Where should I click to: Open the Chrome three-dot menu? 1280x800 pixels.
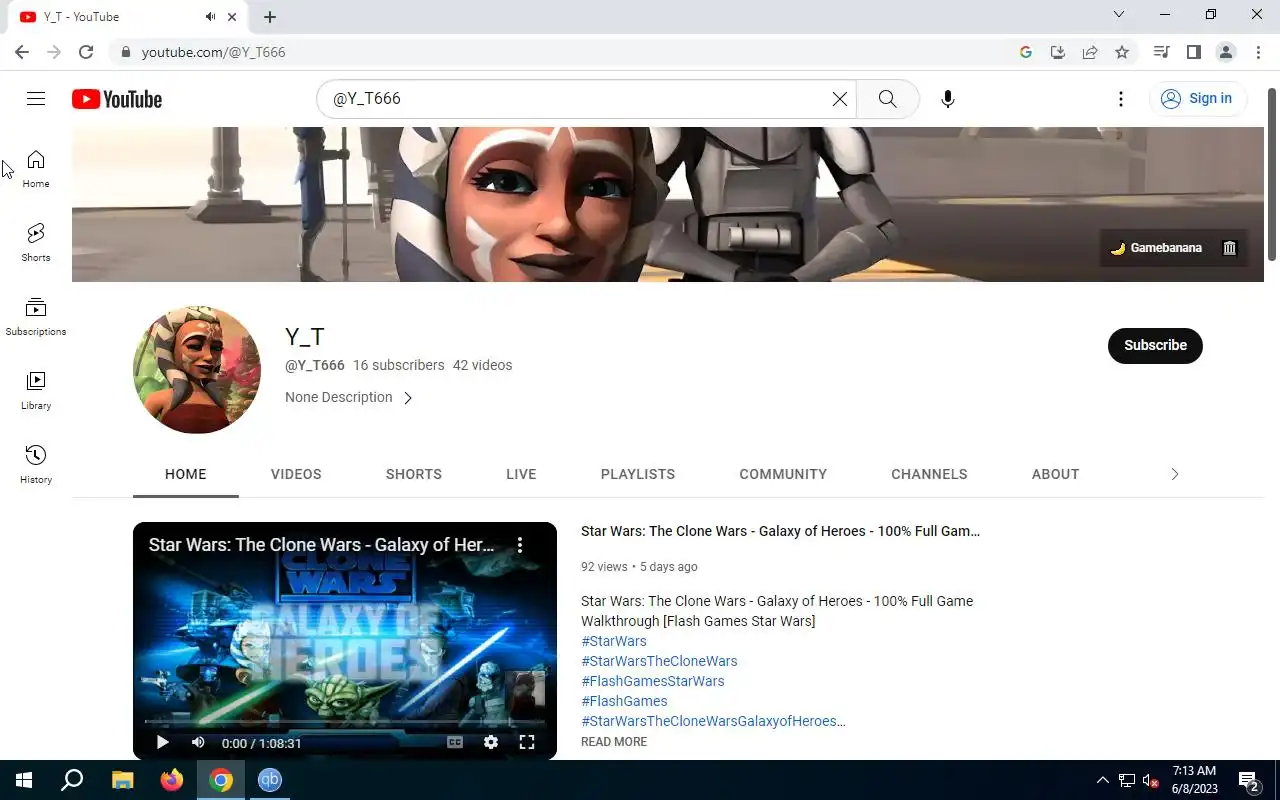(1258, 52)
